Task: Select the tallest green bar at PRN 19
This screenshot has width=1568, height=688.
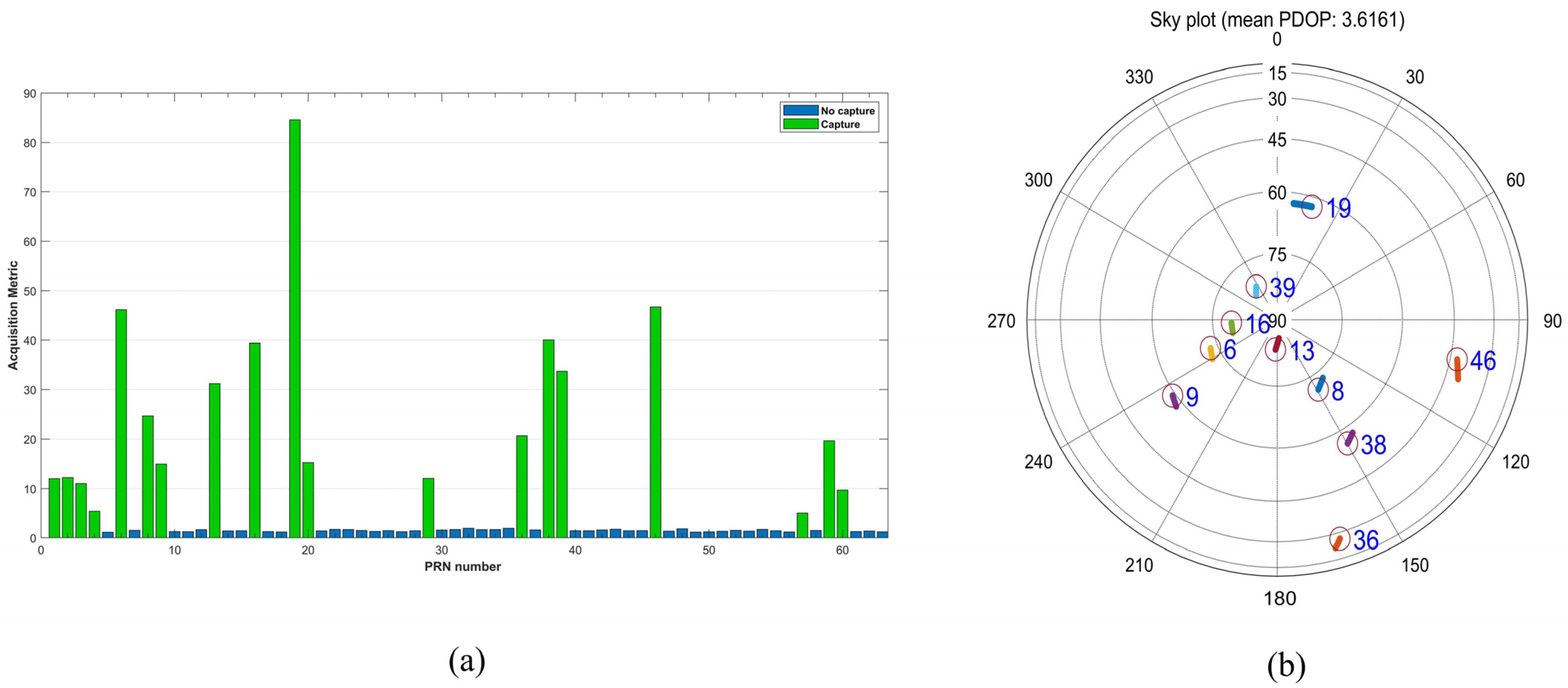Action: (x=295, y=329)
